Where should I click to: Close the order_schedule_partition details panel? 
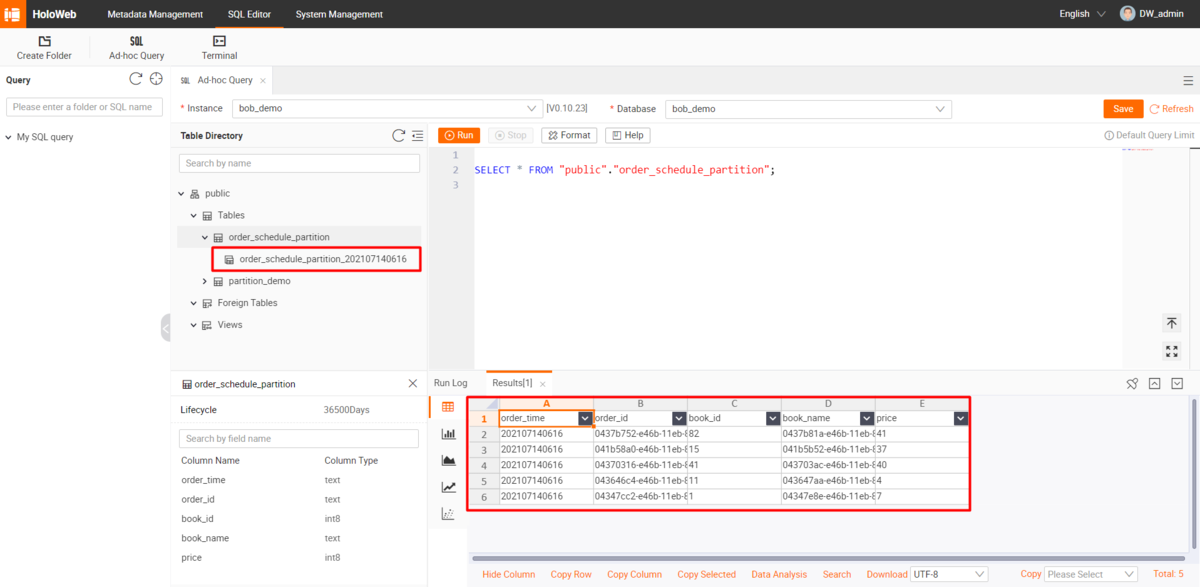[x=413, y=383]
